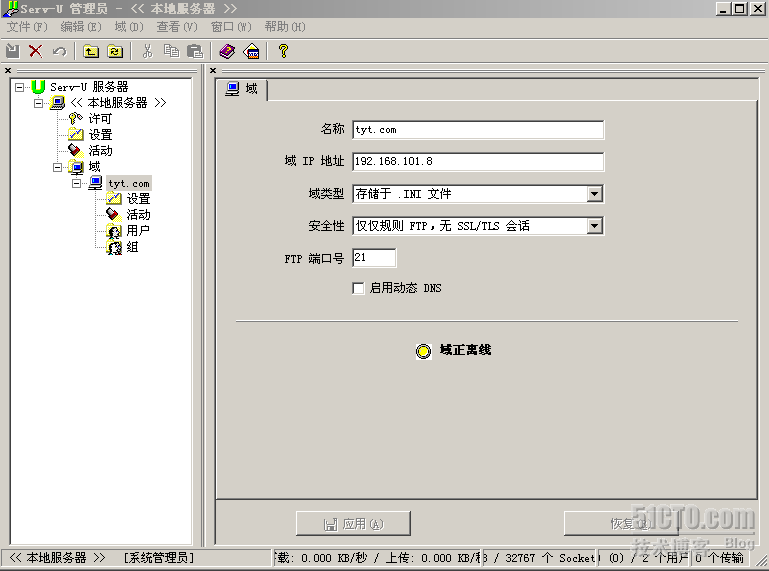Click the yellow question mark icon
This screenshot has height=571, width=769.
pos(283,51)
